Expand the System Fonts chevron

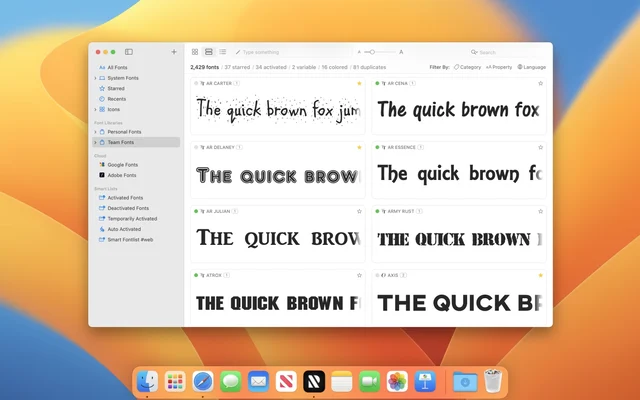[x=96, y=78]
